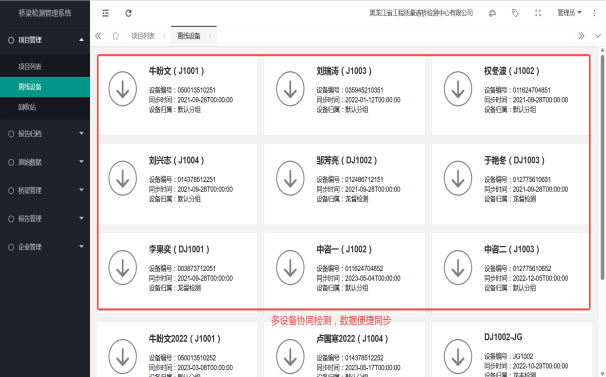The width and height of the screenshot is (606, 377).
Task: Click download icon for 牛盼文 (J1001)
Action: tap(123, 89)
